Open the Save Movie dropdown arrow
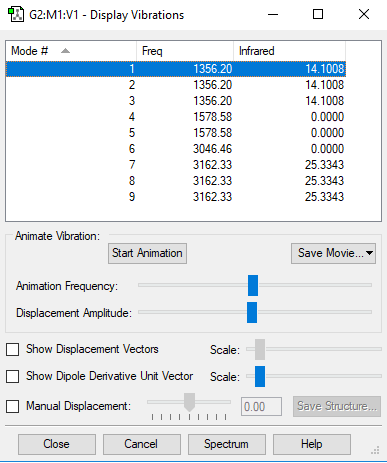This screenshot has height=463, width=387. click(x=369, y=253)
